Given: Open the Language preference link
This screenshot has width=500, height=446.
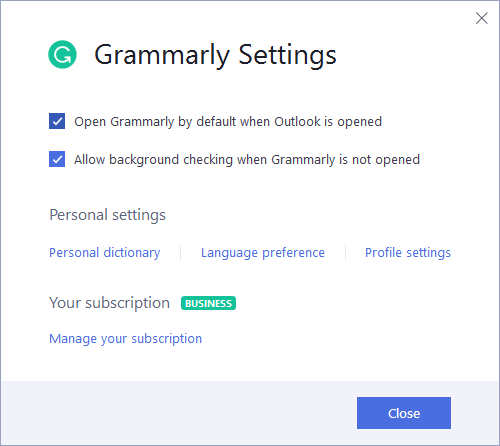Looking at the screenshot, I should [x=263, y=253].
